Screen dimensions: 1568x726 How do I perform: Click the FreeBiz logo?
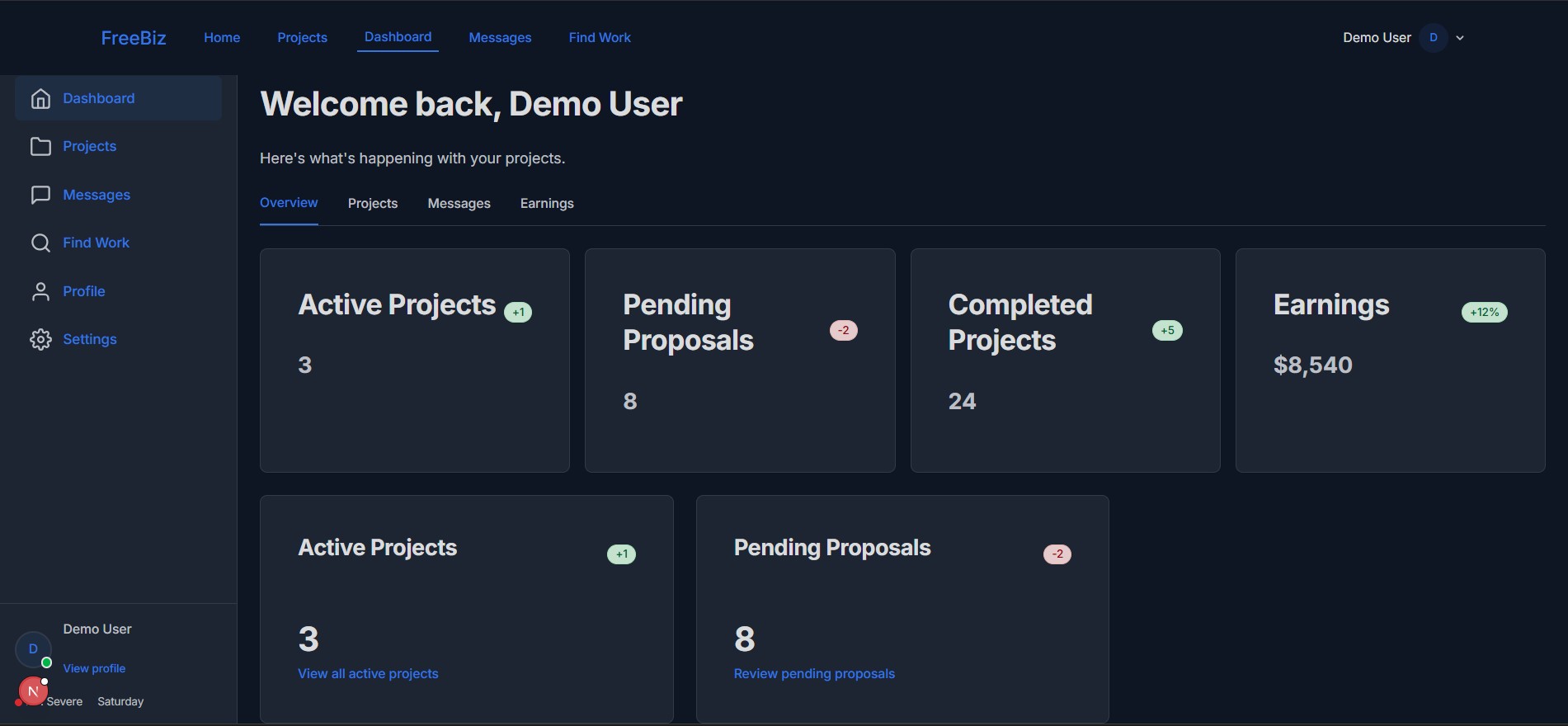134,38
